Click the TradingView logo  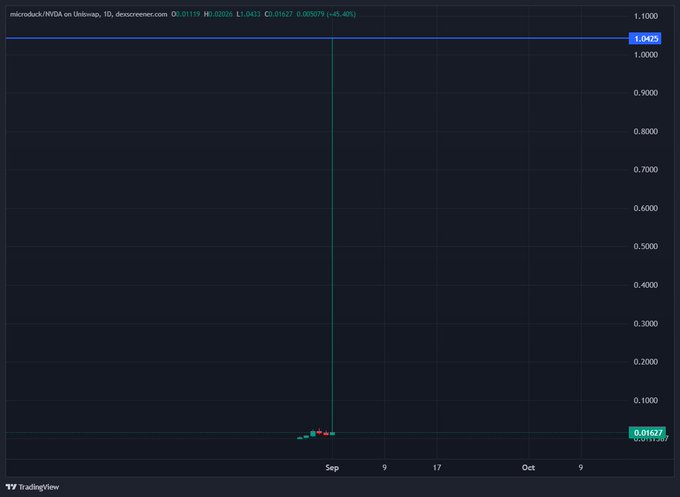(32, 487)
